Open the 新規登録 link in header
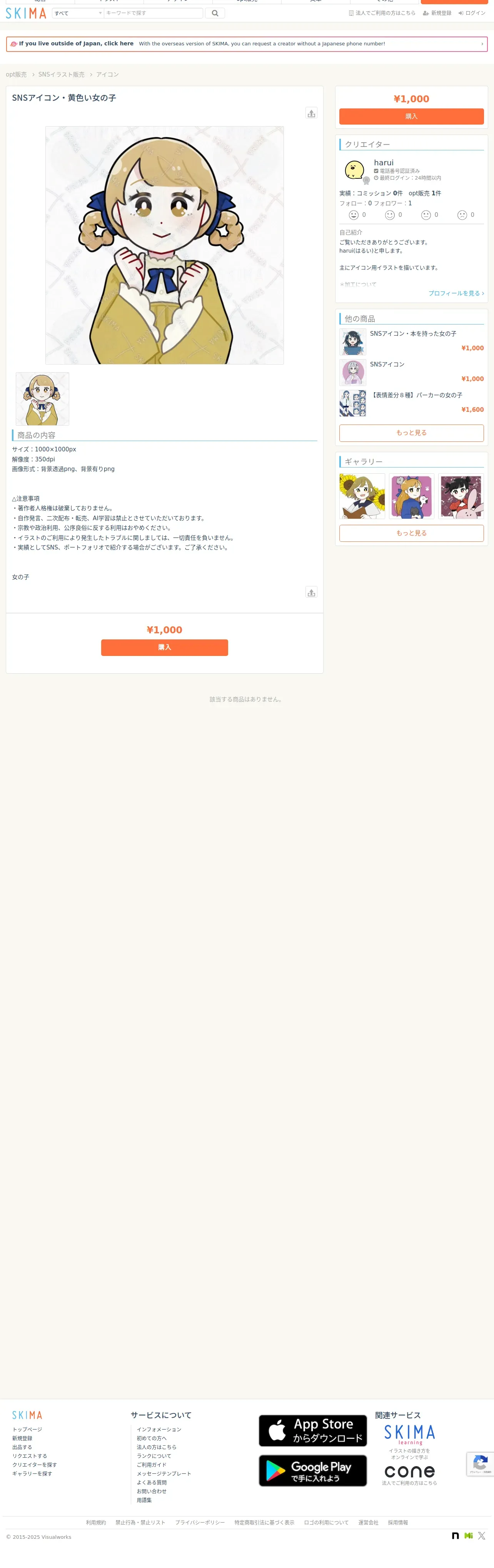The image size is (494, 1568). (x=437, y=13)
